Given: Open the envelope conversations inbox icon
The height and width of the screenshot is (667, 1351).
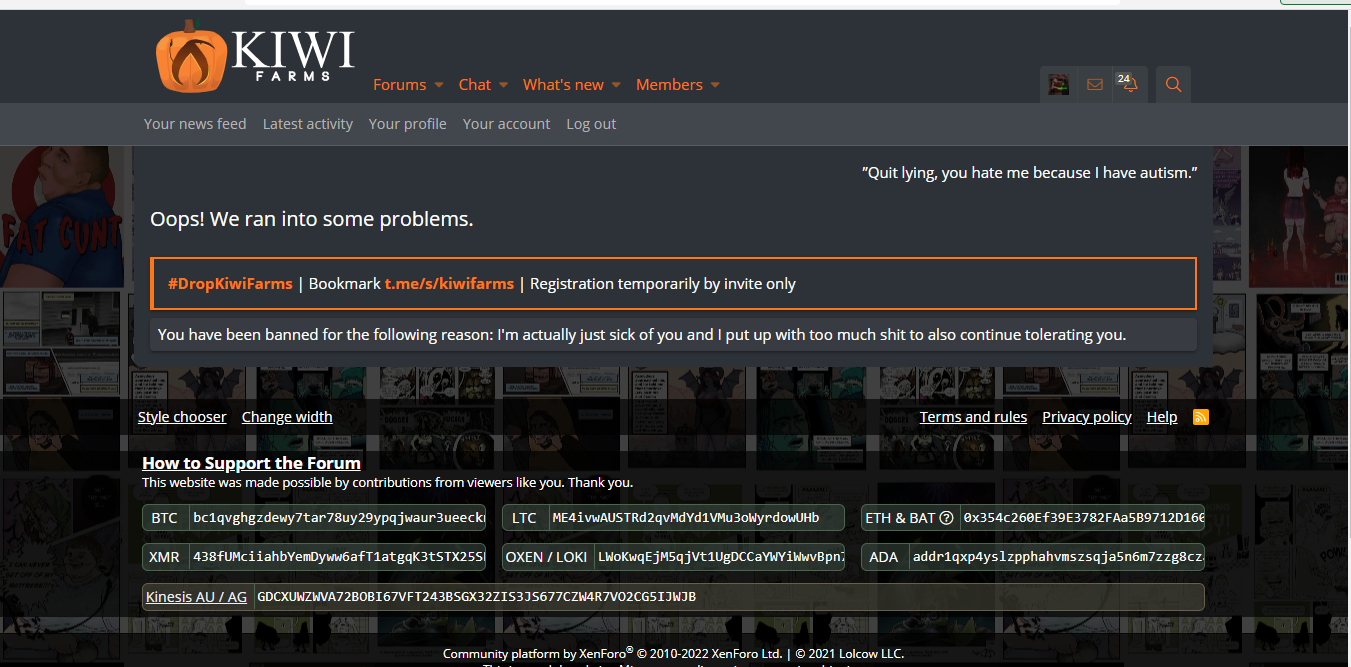Looking at the screenshot, I should [1095, 85].
